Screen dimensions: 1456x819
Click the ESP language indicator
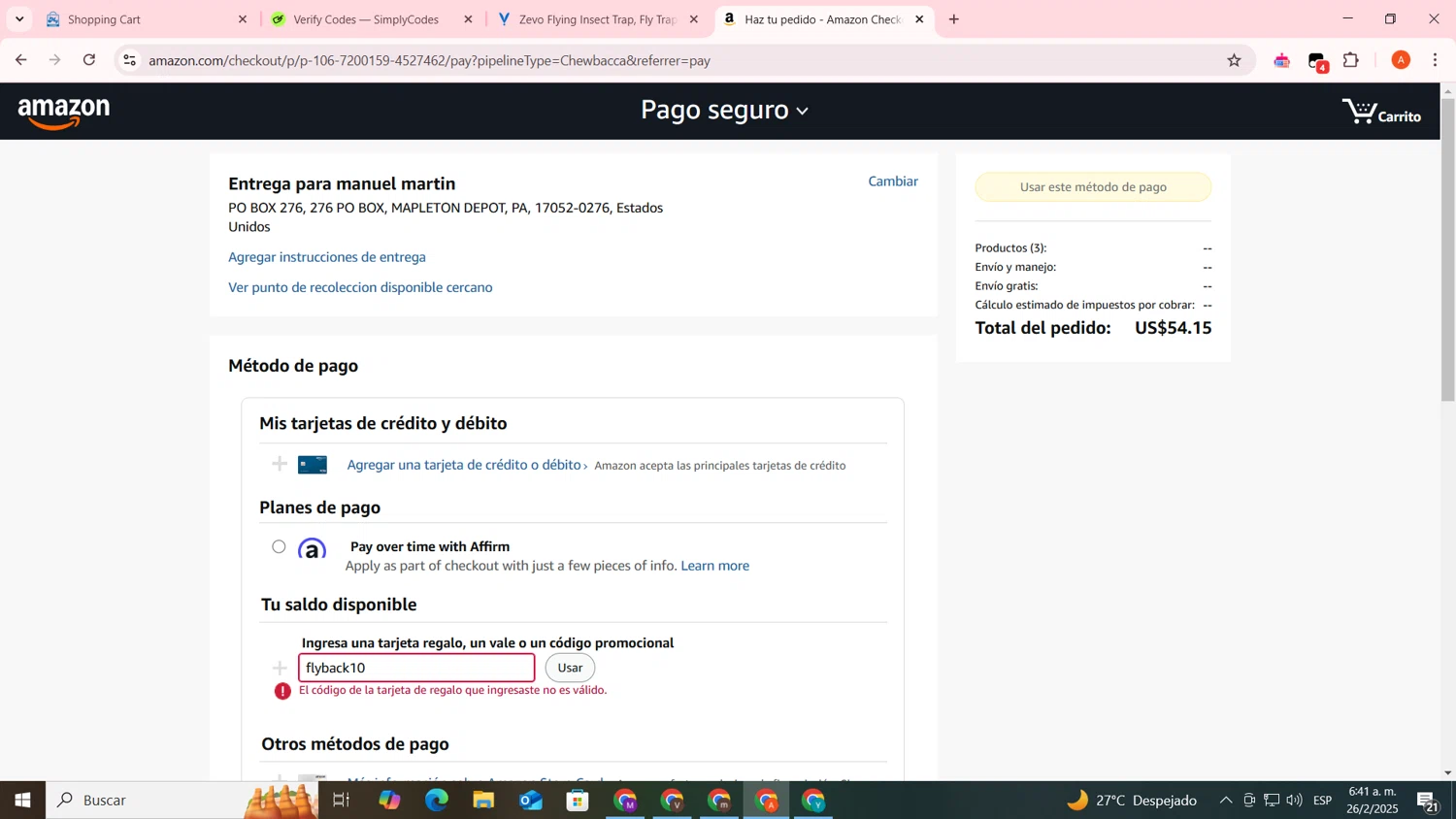tap(1322, 801)
